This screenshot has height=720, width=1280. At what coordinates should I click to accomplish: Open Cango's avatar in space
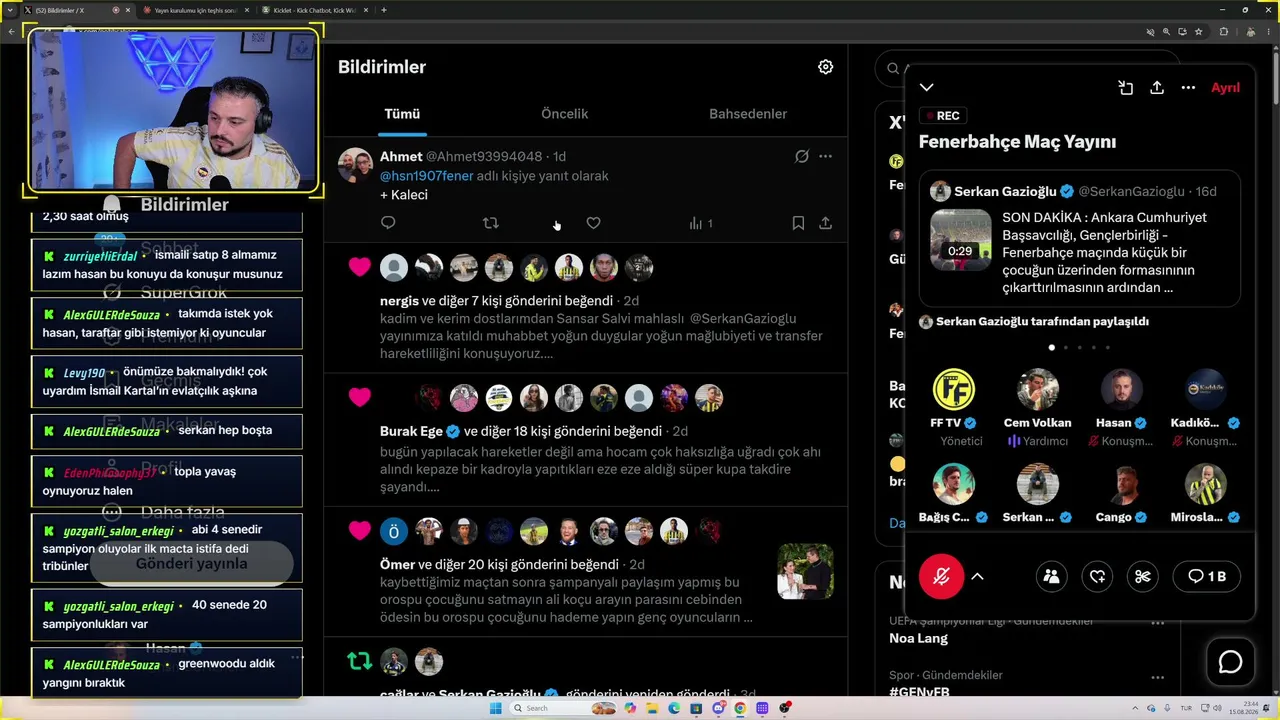click(1121, 485)
